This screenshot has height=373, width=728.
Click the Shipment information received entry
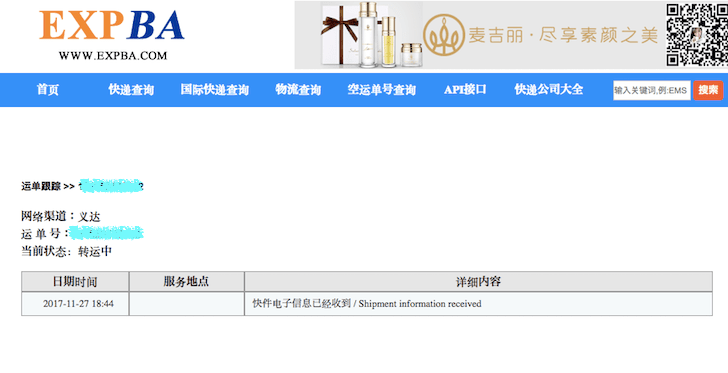click(x=420, y=304)
